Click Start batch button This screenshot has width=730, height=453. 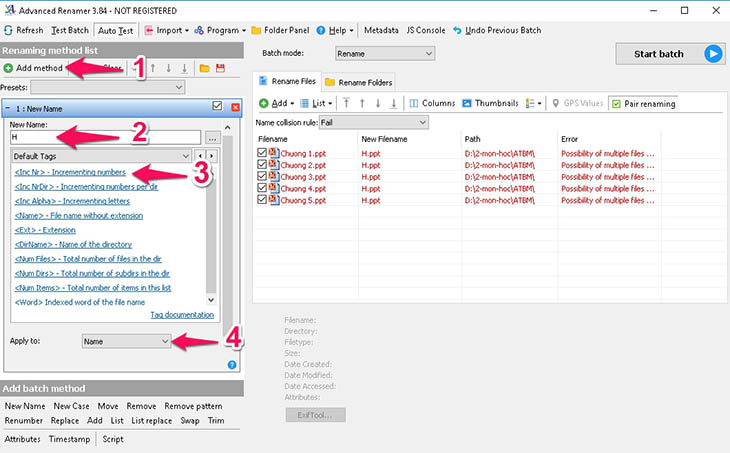[x=670, y=54]
